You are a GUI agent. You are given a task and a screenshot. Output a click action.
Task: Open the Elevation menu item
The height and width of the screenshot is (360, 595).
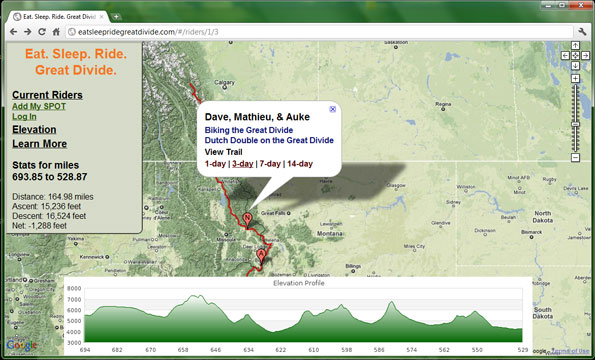point(34,130)
